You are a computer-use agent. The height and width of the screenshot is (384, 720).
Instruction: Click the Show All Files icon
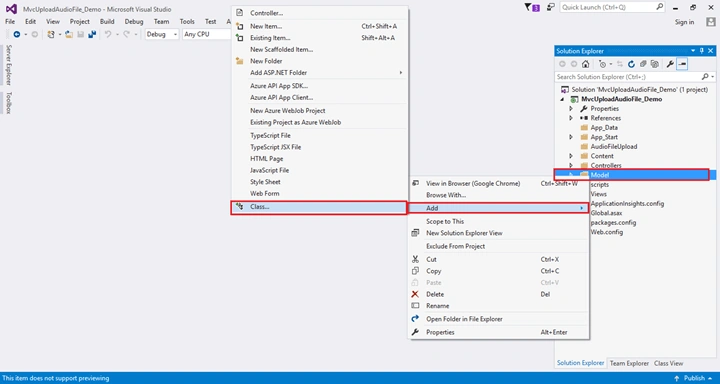click(x=655, y=64)
